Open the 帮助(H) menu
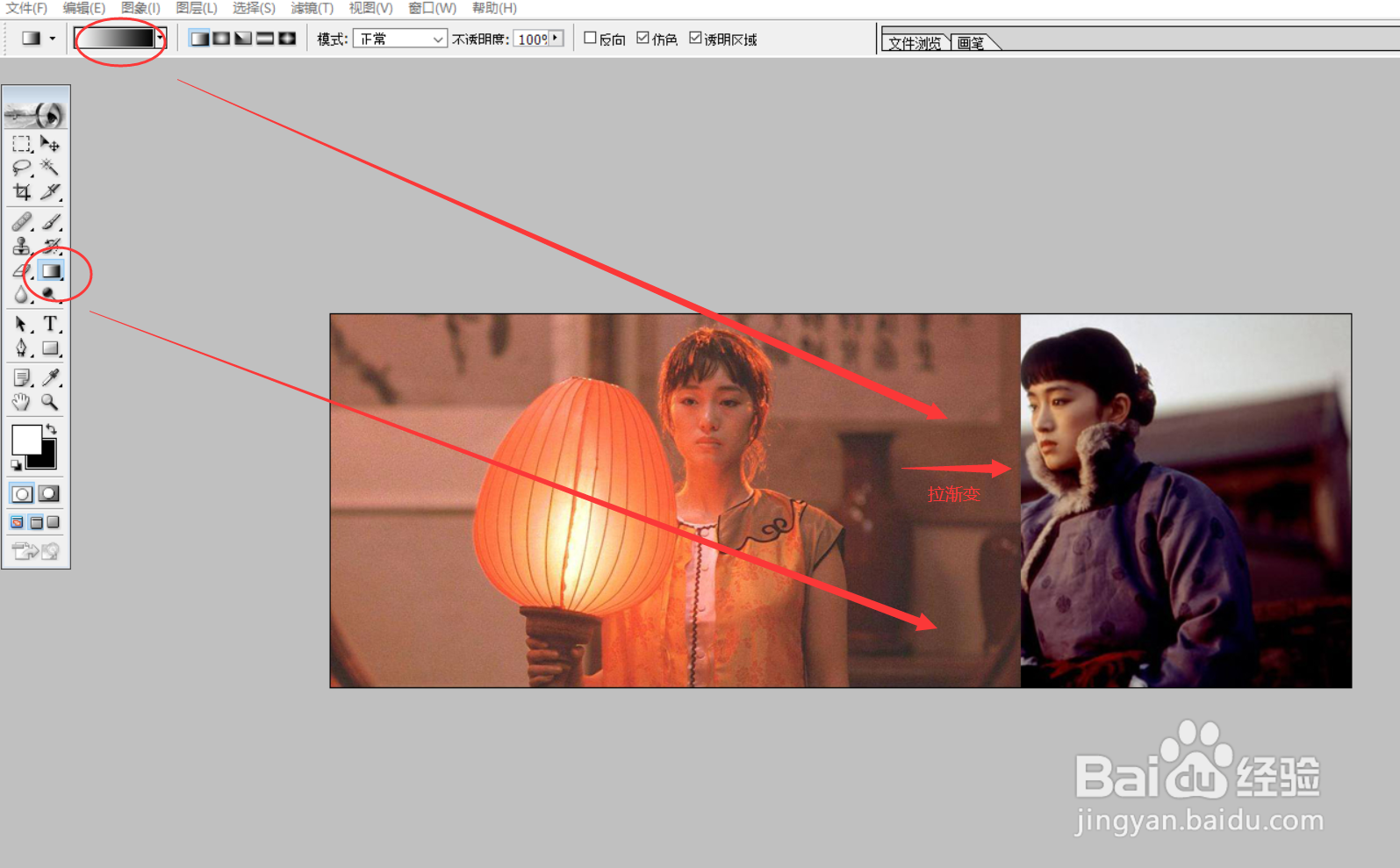The width and height of the screenshot is (1400, 868). 494,8
